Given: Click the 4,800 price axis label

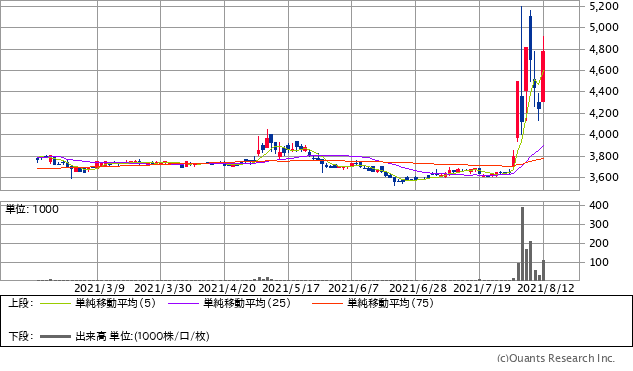Looking at the screenshot, I should [604, 49].
